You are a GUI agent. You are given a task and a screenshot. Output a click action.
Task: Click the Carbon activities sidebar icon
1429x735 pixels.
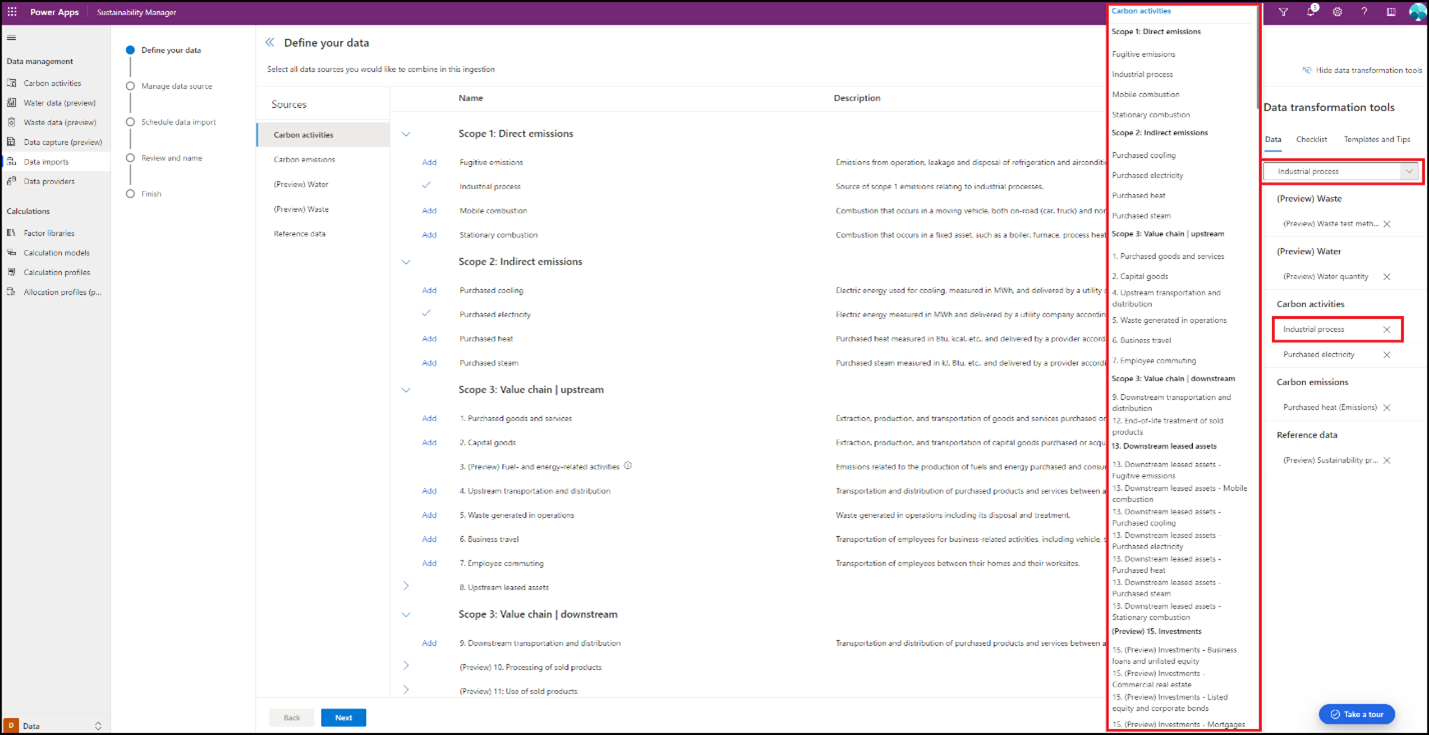tap(12, 83)
